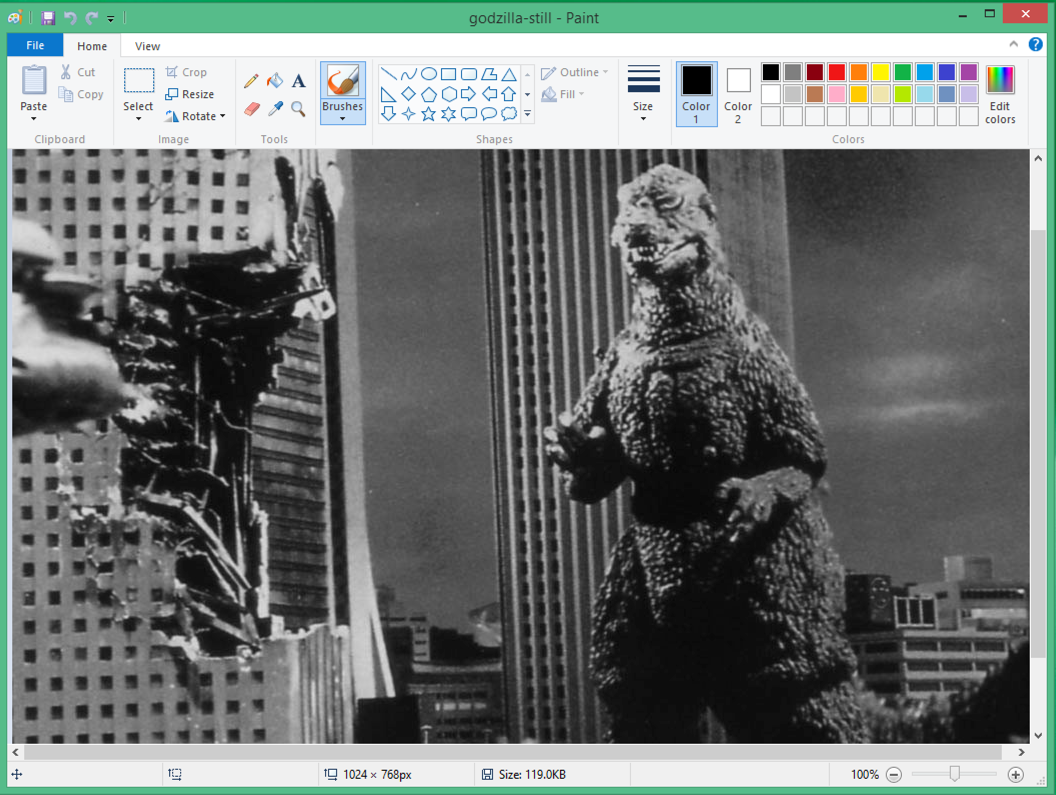Click the vertical scrollbar down arrow

(x=1038, y=736)
